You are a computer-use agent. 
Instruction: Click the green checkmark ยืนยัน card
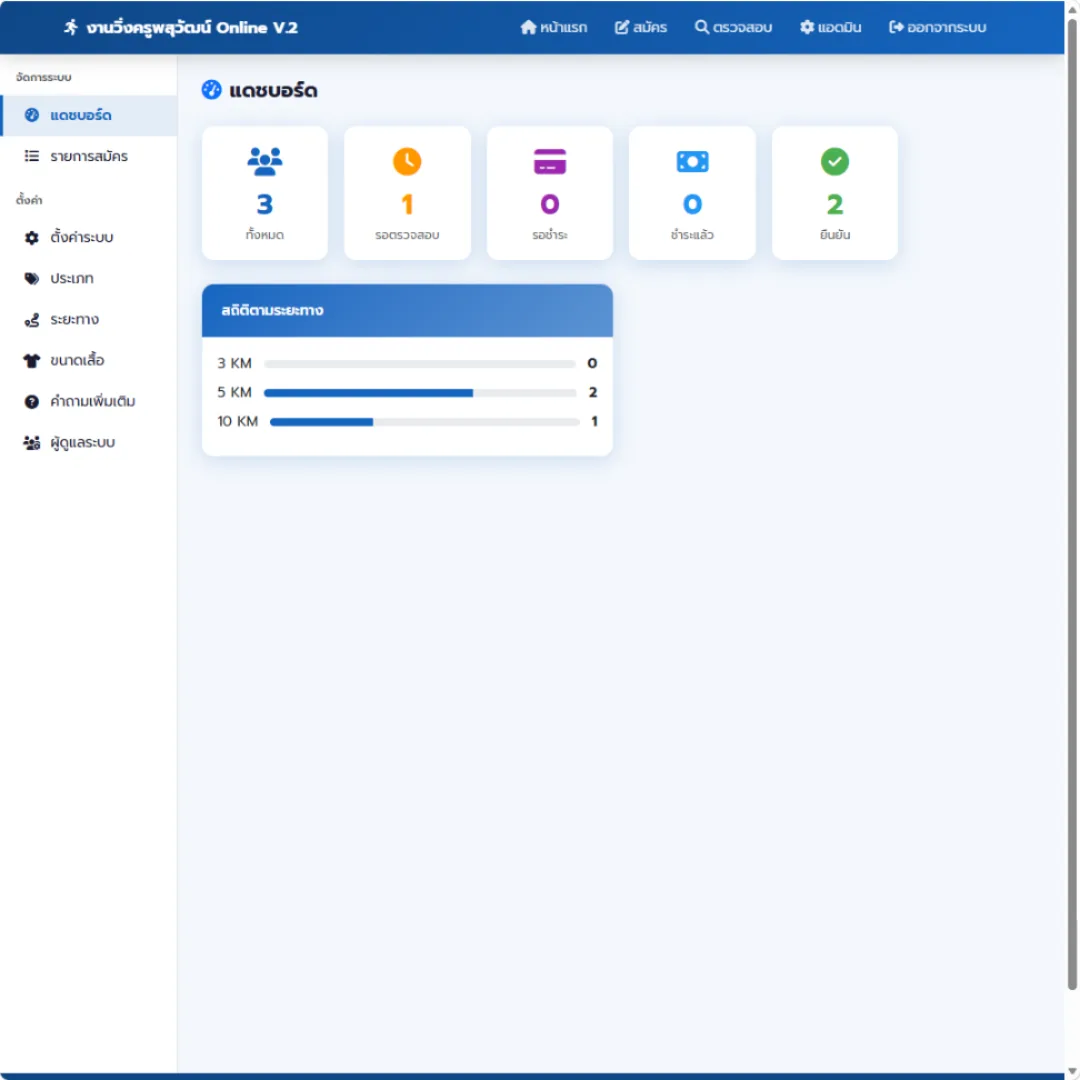pos(835,193)
